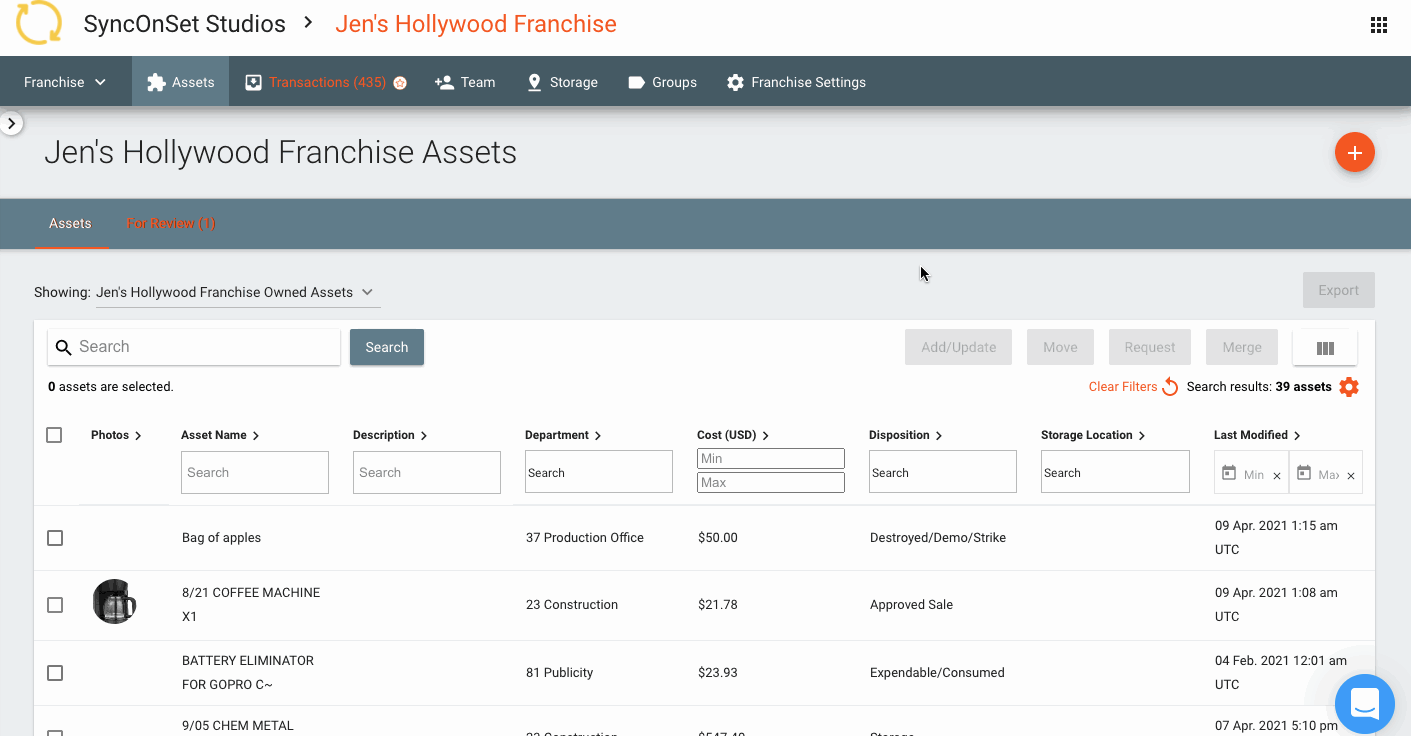Sort by Last Modified column header
Viewport: 1411px width, 736px height.
click(1257, 435)
